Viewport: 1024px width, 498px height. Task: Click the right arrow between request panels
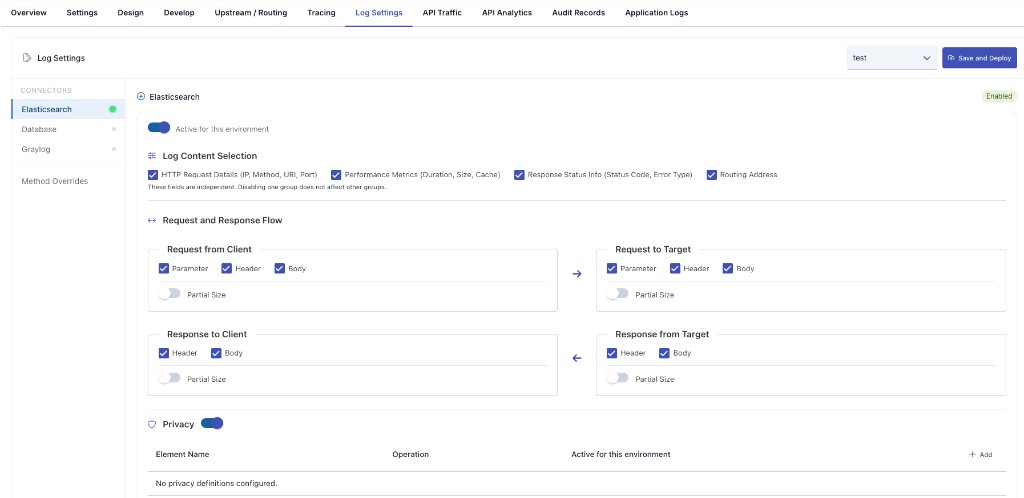[x=577, y=273]
